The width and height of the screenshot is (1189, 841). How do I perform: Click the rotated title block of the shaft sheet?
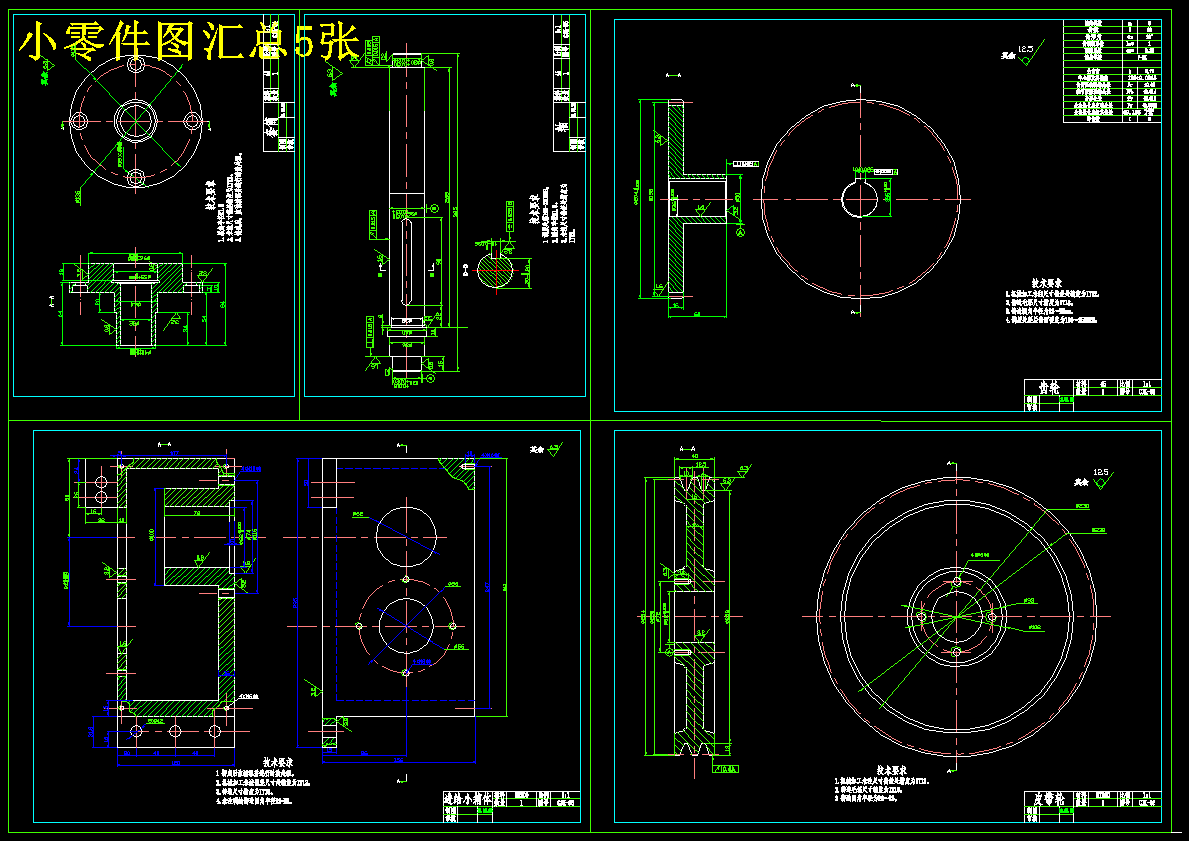[x=569, y=85]
